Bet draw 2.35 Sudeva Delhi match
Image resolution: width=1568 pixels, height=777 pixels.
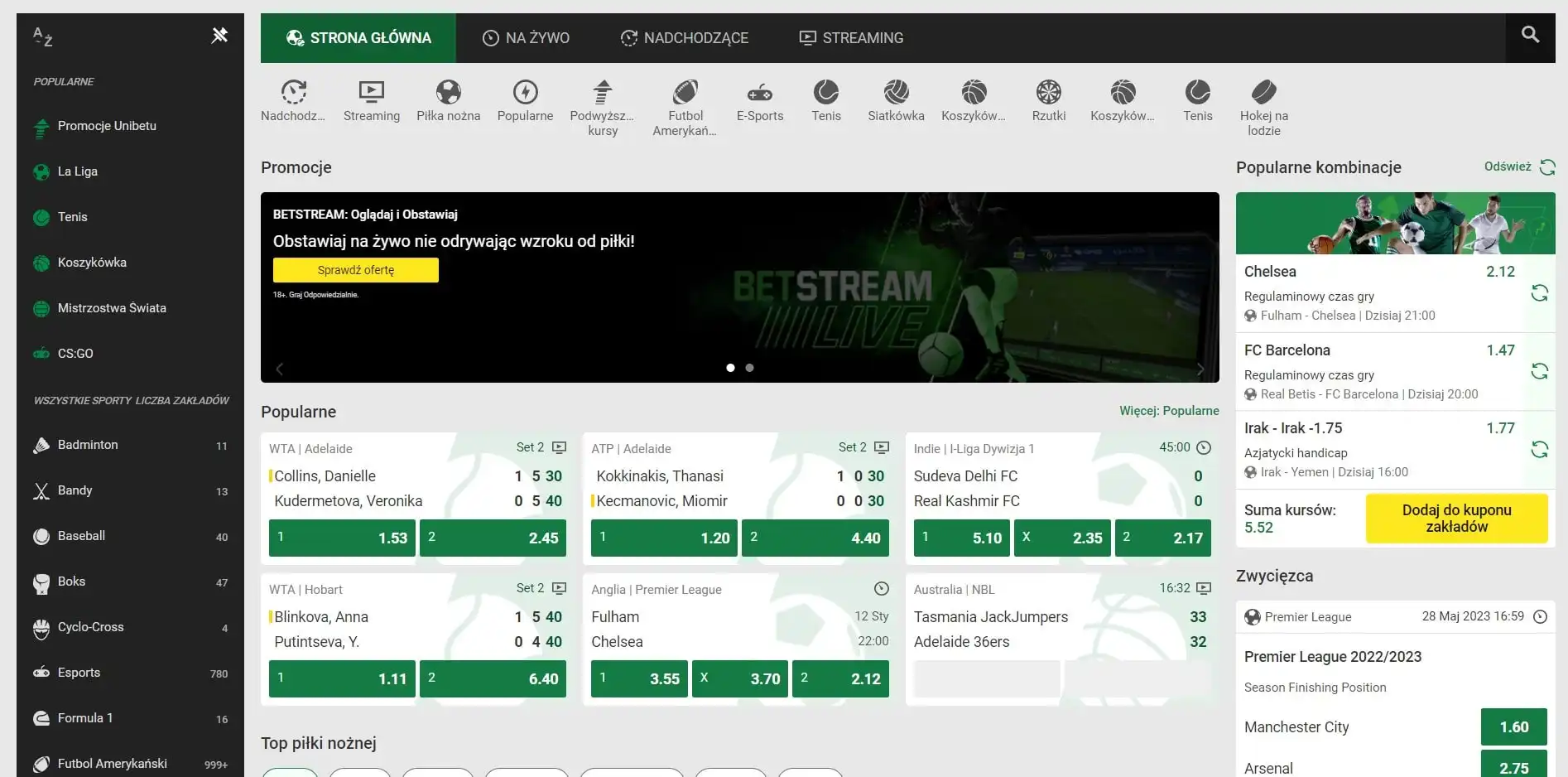tap(1062, 538)
